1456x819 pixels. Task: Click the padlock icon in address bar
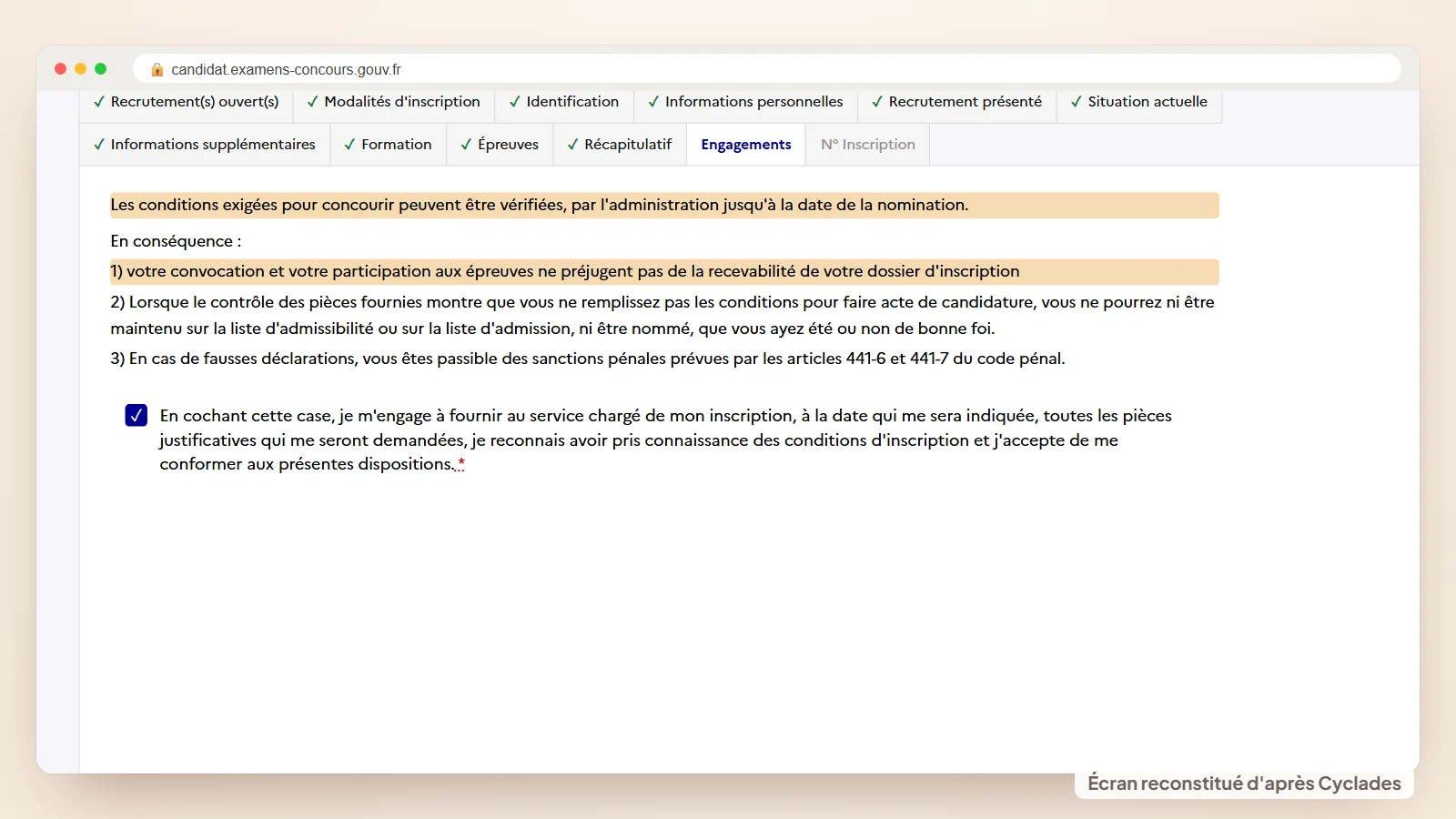coord(157,70)
